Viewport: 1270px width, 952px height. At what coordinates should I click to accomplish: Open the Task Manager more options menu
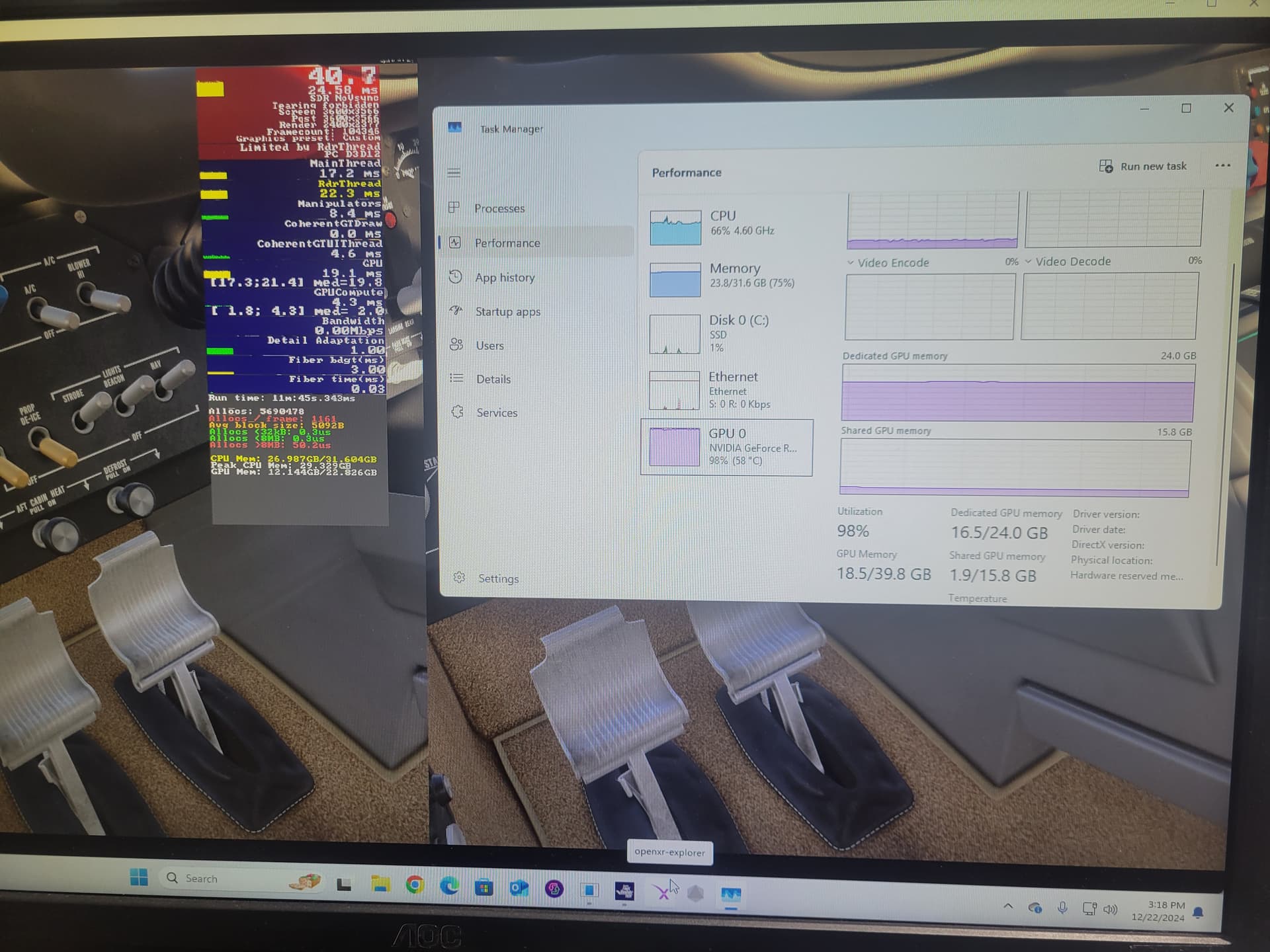[1223, 165]
